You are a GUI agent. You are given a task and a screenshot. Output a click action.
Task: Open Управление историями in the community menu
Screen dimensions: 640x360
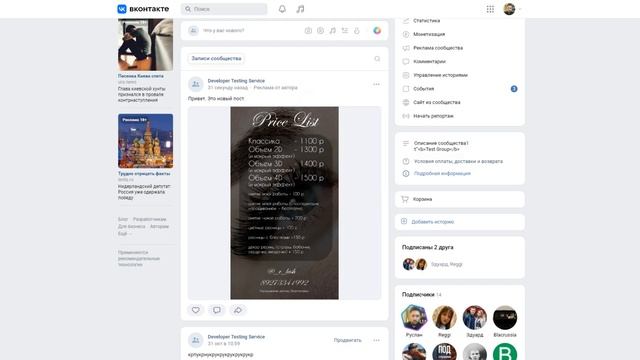click(440, 76)
